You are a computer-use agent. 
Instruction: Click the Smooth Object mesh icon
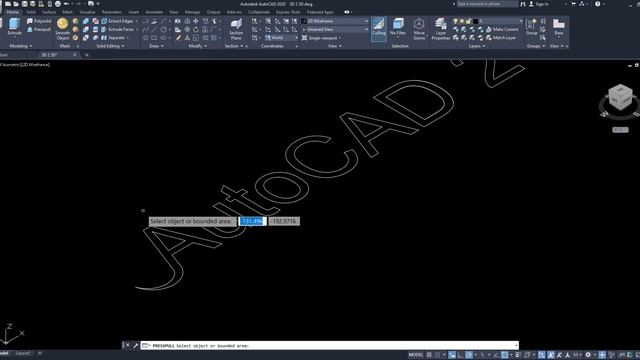click(x=62, y=29)
